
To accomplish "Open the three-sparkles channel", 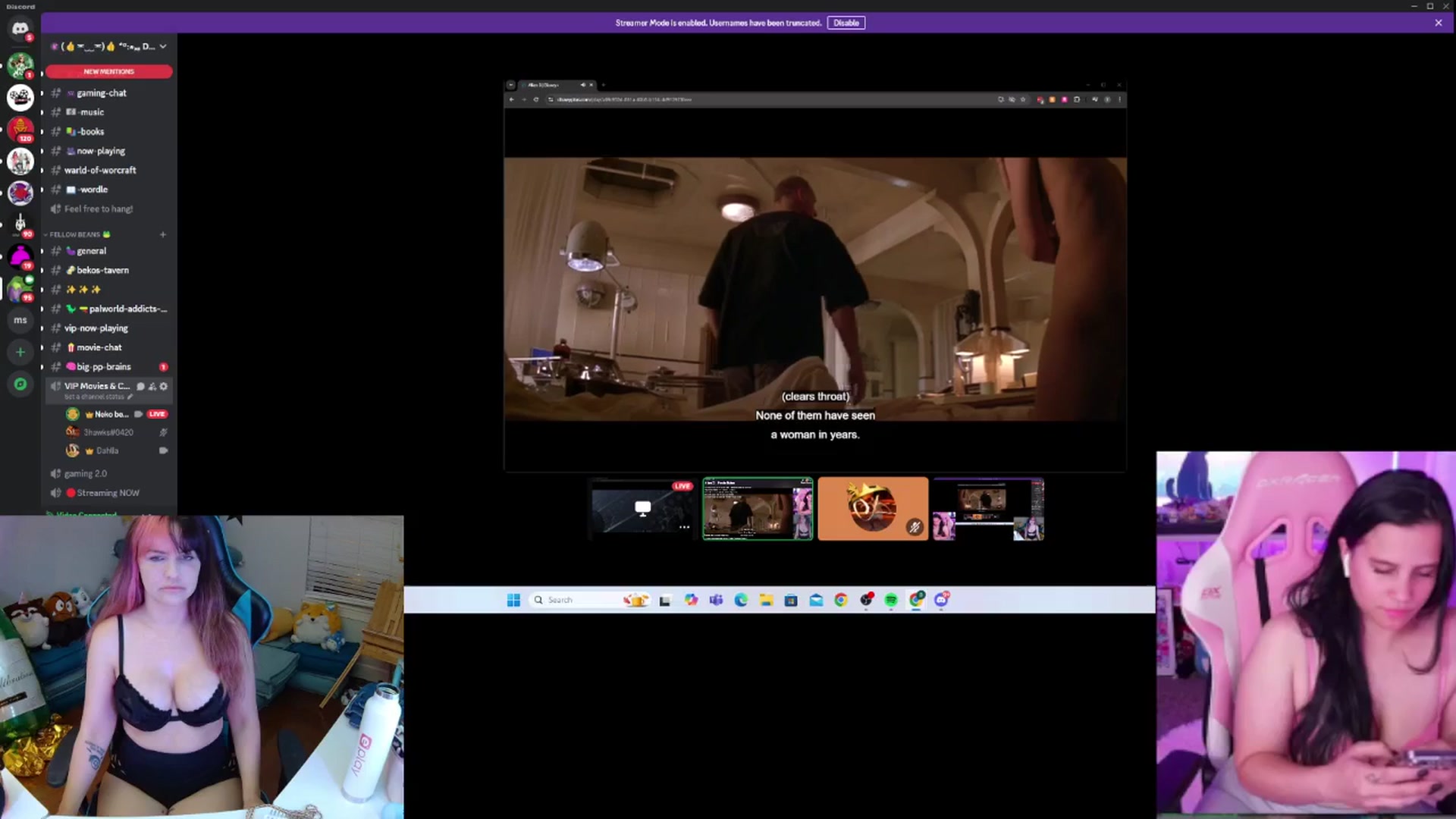I will 109,290.
